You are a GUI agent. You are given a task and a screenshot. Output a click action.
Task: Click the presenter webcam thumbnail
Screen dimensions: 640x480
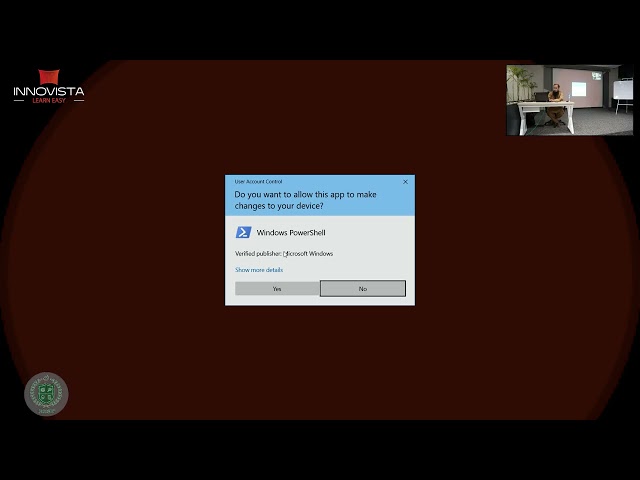pyautogui.click(x=570, y=100)
